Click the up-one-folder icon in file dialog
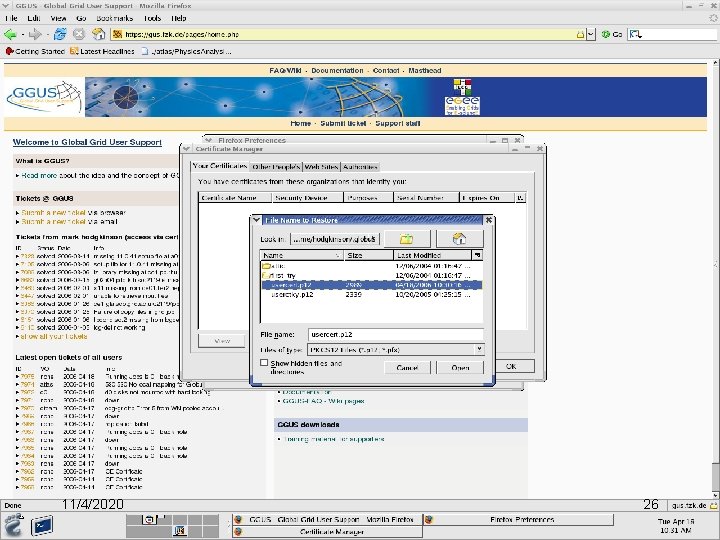 coord(406,239)
